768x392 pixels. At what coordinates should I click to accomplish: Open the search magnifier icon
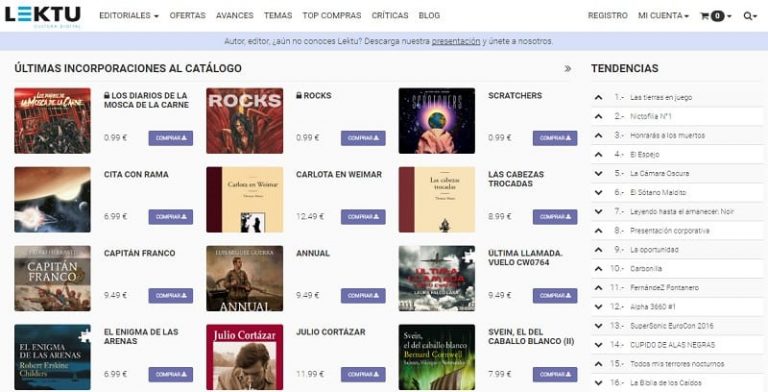[747, 16]
